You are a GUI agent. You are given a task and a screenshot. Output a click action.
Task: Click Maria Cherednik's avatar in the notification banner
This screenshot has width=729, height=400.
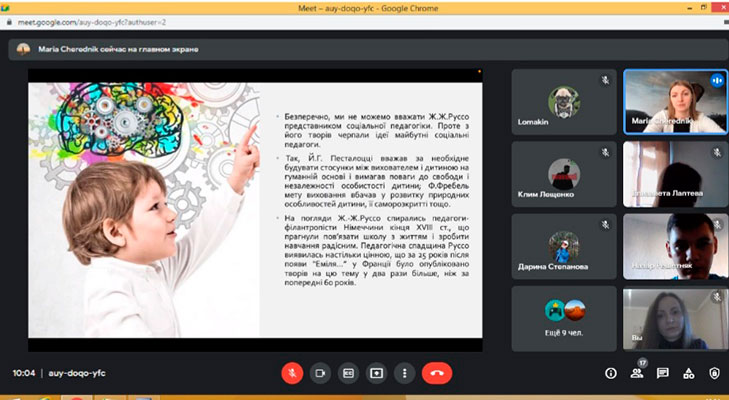click(x=23, y=49)
